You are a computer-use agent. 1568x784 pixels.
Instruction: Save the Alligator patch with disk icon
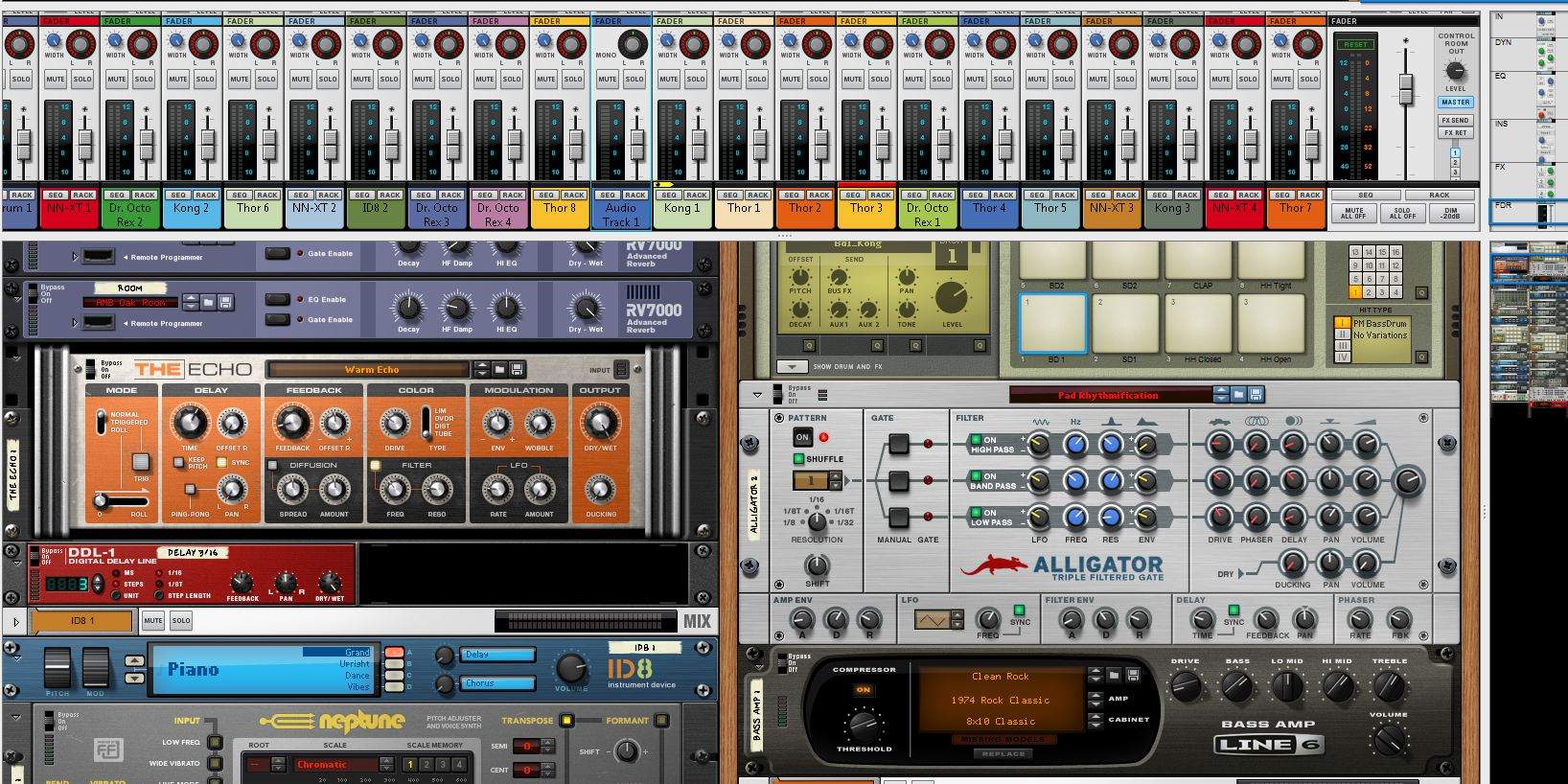tap(1256, 394)
